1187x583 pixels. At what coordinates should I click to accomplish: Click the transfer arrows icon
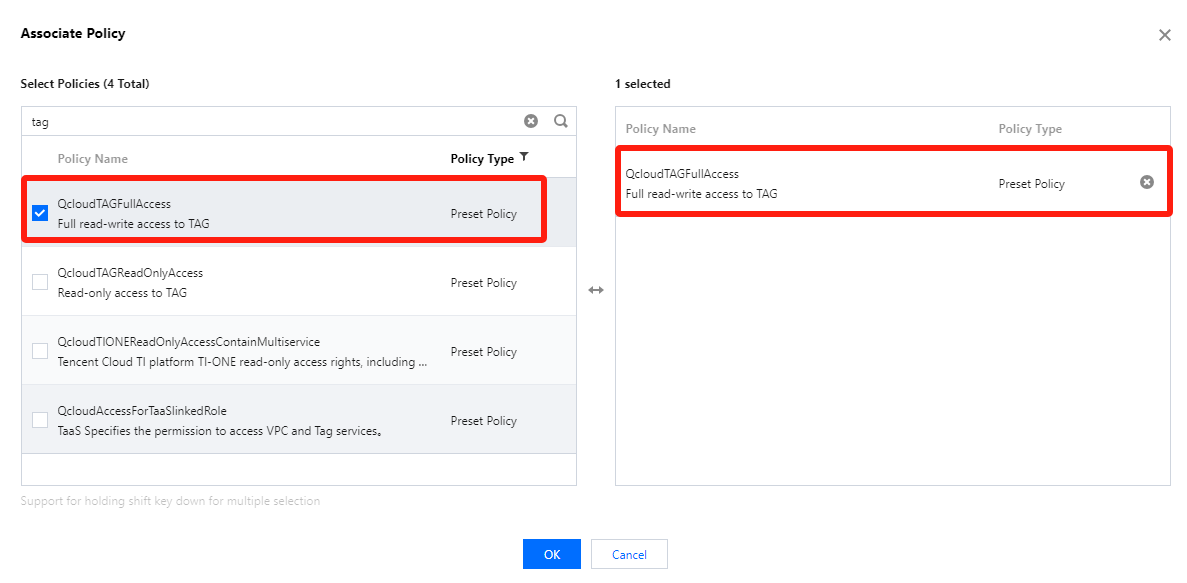coord(596,290)
